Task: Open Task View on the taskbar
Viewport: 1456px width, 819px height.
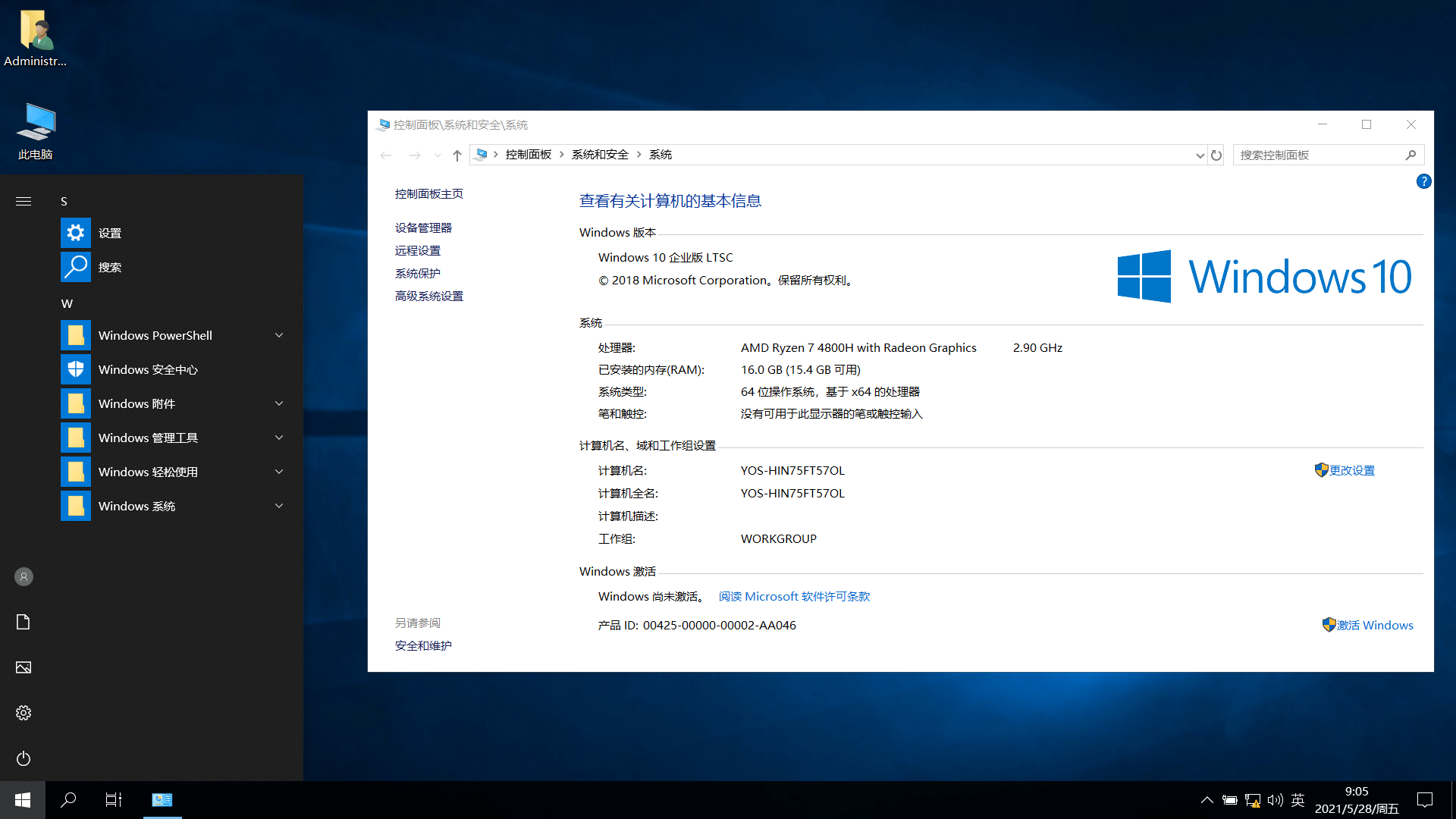Action: point(114,800)
